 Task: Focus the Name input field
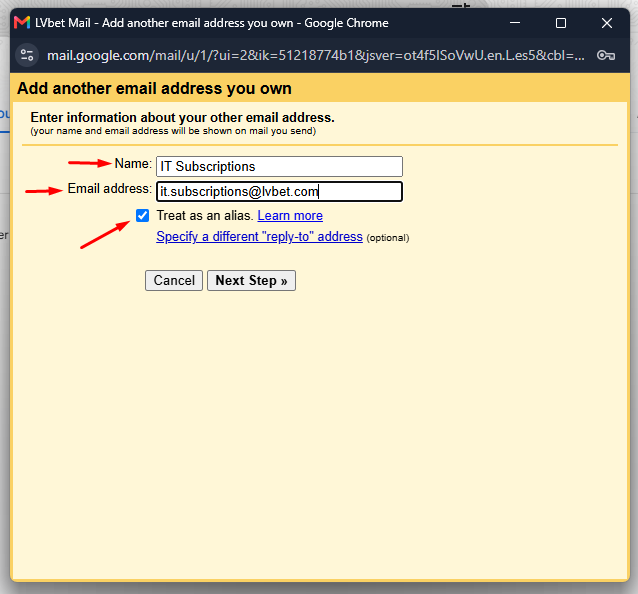pos(279,166)
